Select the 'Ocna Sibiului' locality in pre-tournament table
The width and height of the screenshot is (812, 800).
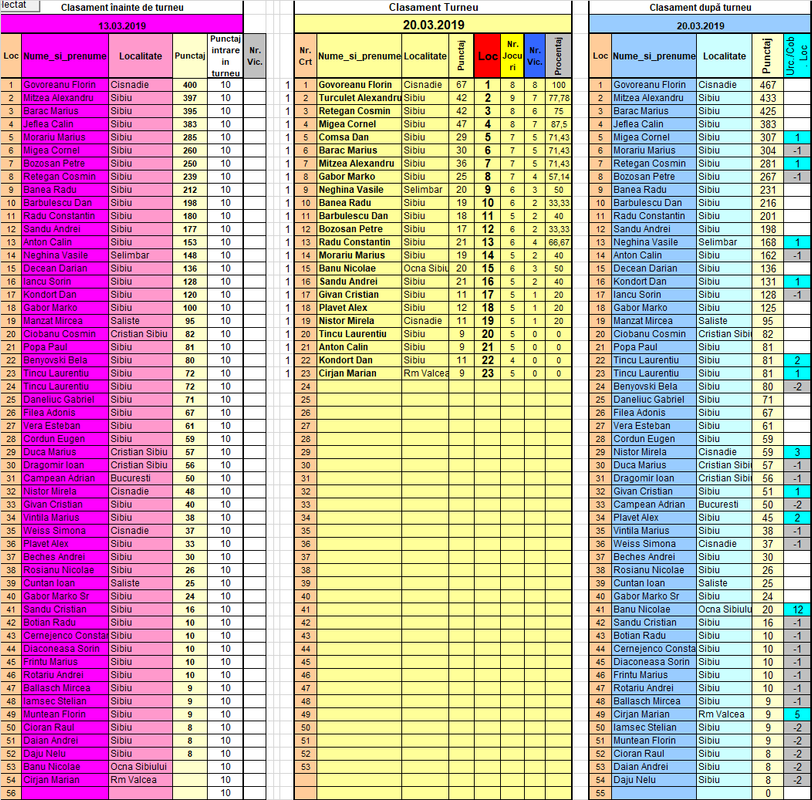click(x=140, y=767)
